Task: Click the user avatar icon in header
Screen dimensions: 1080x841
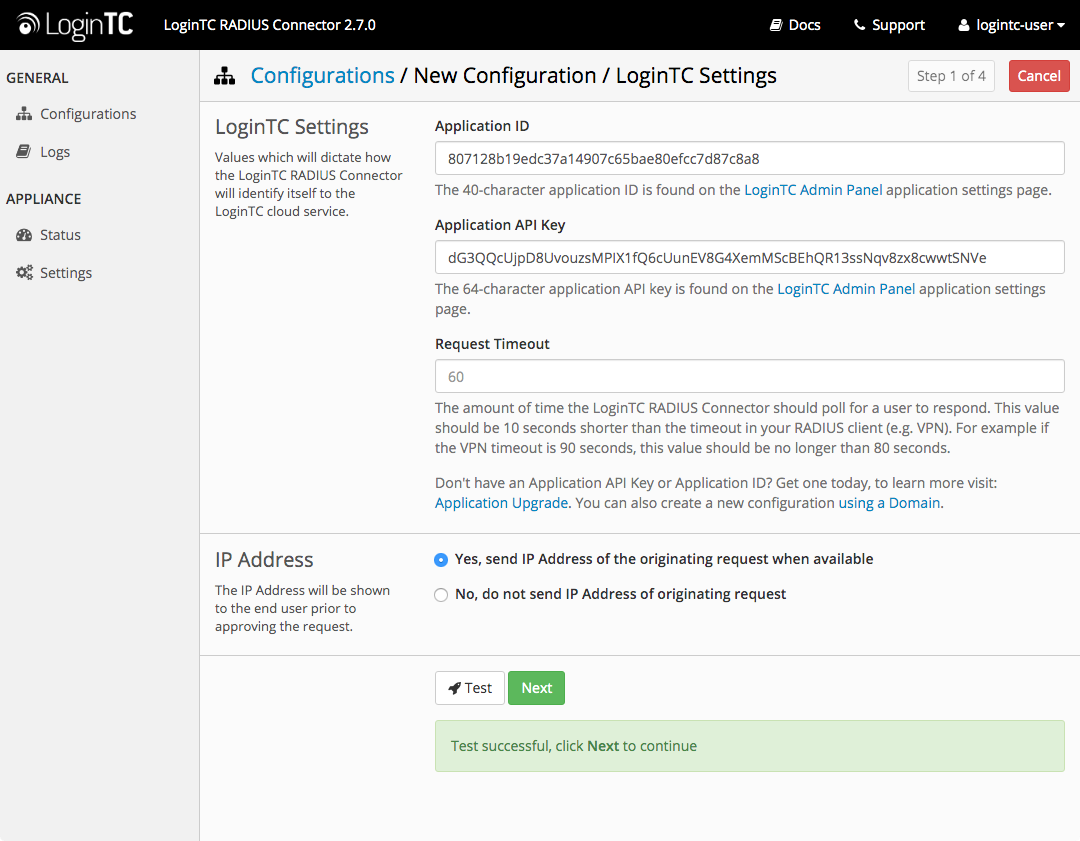Action: tap(964, 25)
